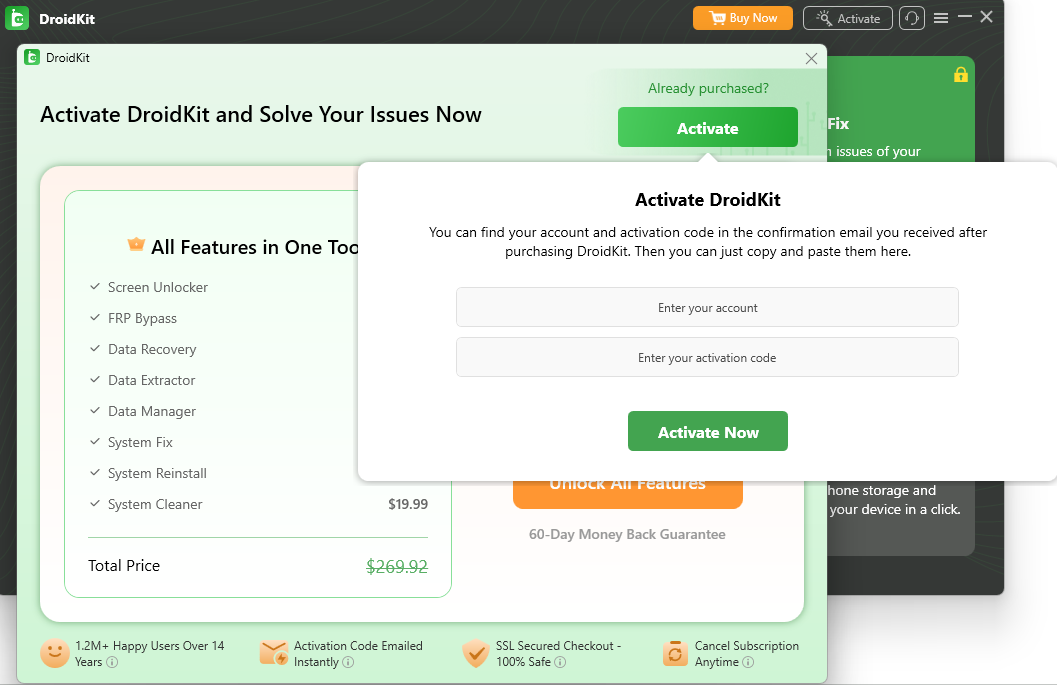Click the yellow lock icon on green card
Image resolution: width=1057 pixels, height=685 pixels.
click(961, 74)
